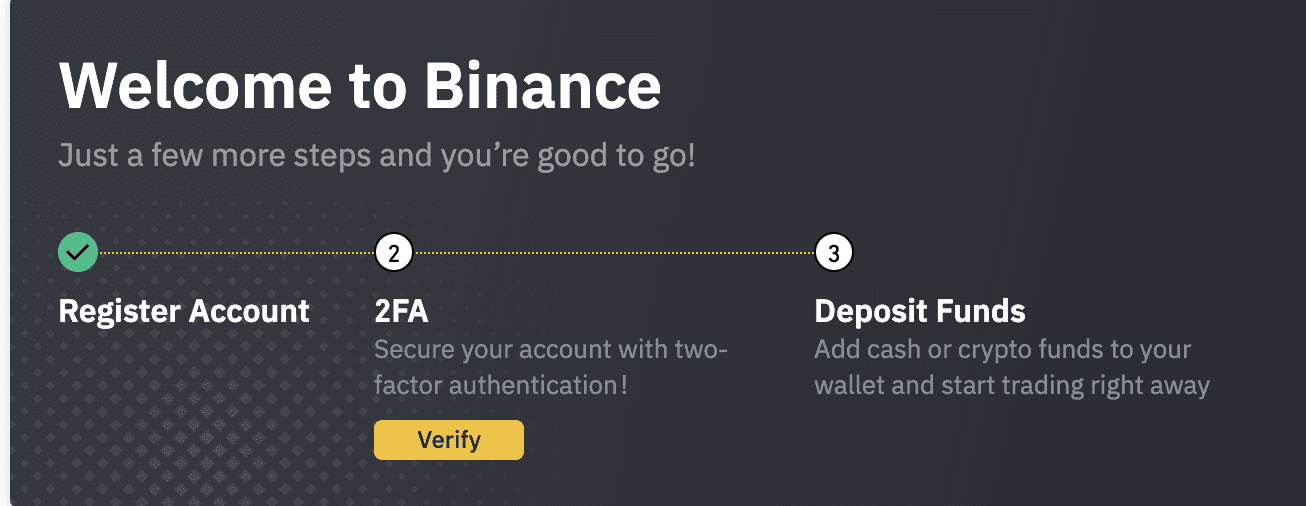Image resolution: width=1306 pixels, height=506 pixels.
Task: Click the step 3 circle icon
Action: pos(834,253)
